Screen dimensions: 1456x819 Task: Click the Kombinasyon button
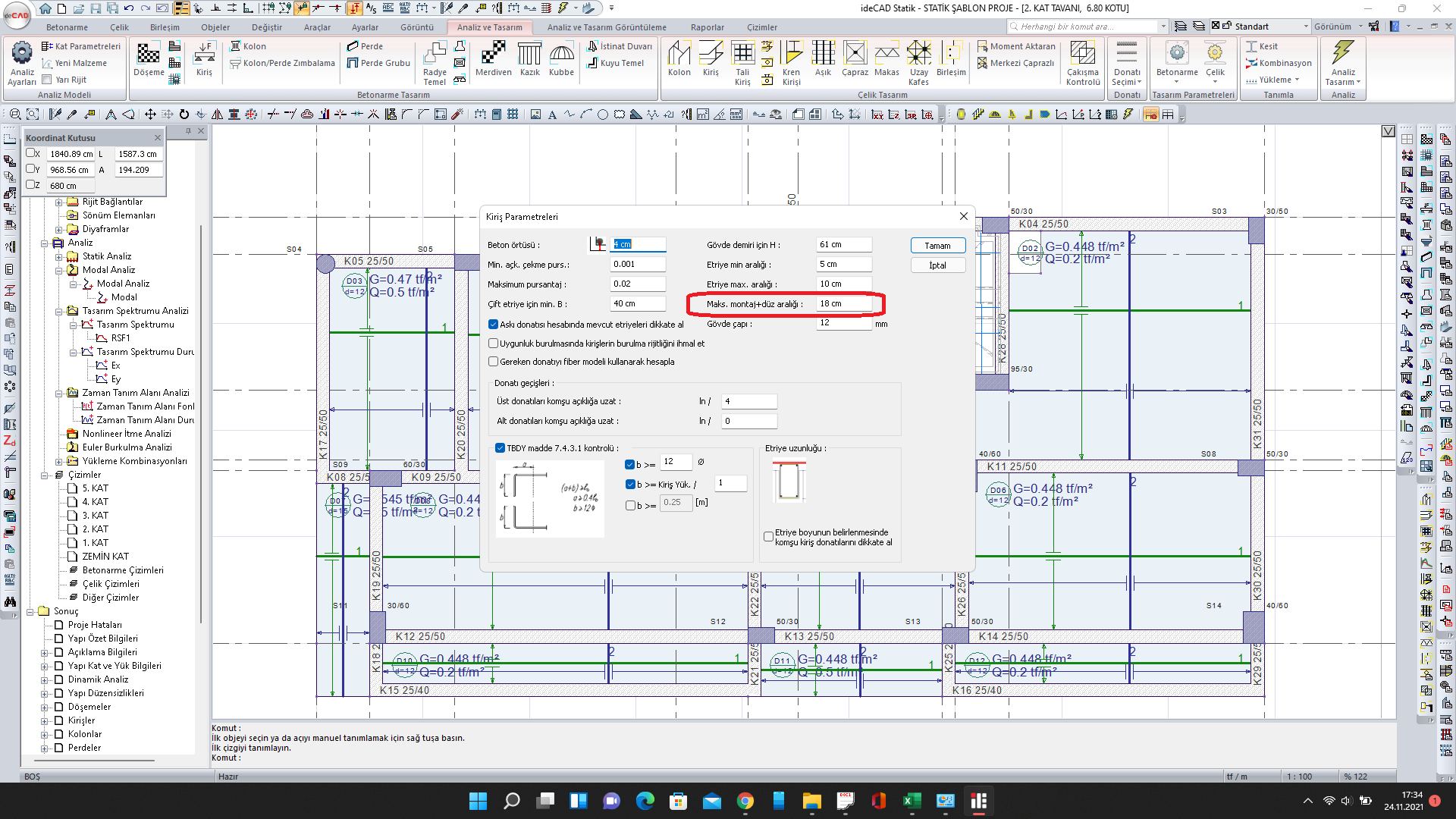click(1279, 63)
